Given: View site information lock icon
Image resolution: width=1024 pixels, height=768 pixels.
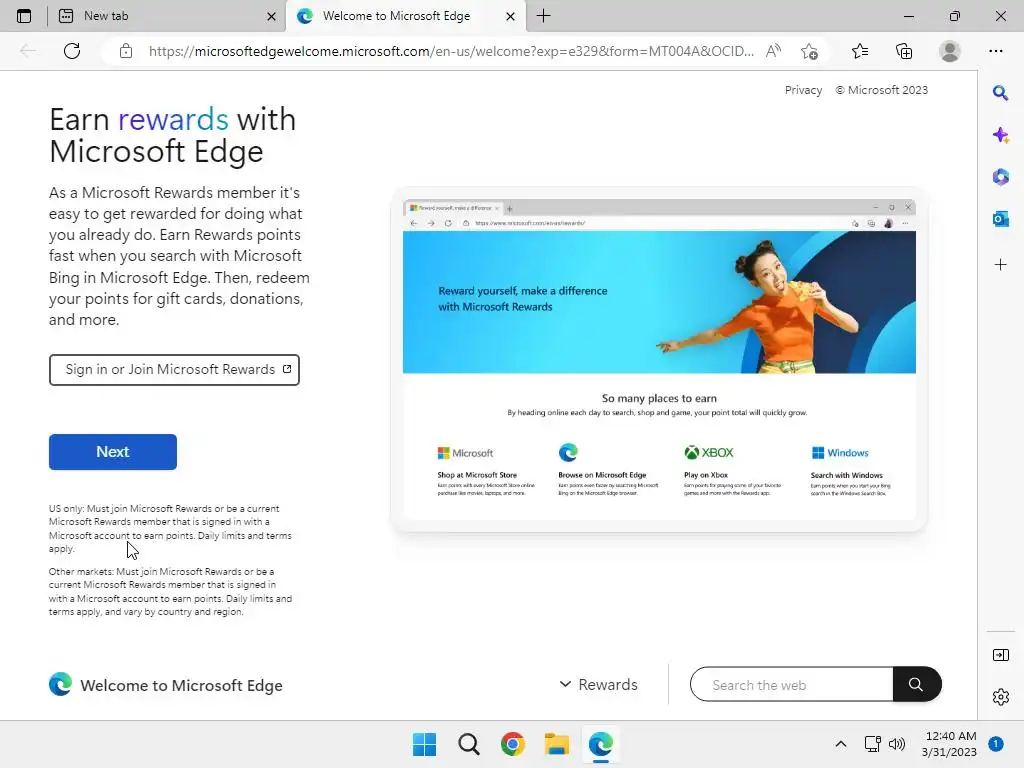Looking at the screenshot, I should 126,51.
